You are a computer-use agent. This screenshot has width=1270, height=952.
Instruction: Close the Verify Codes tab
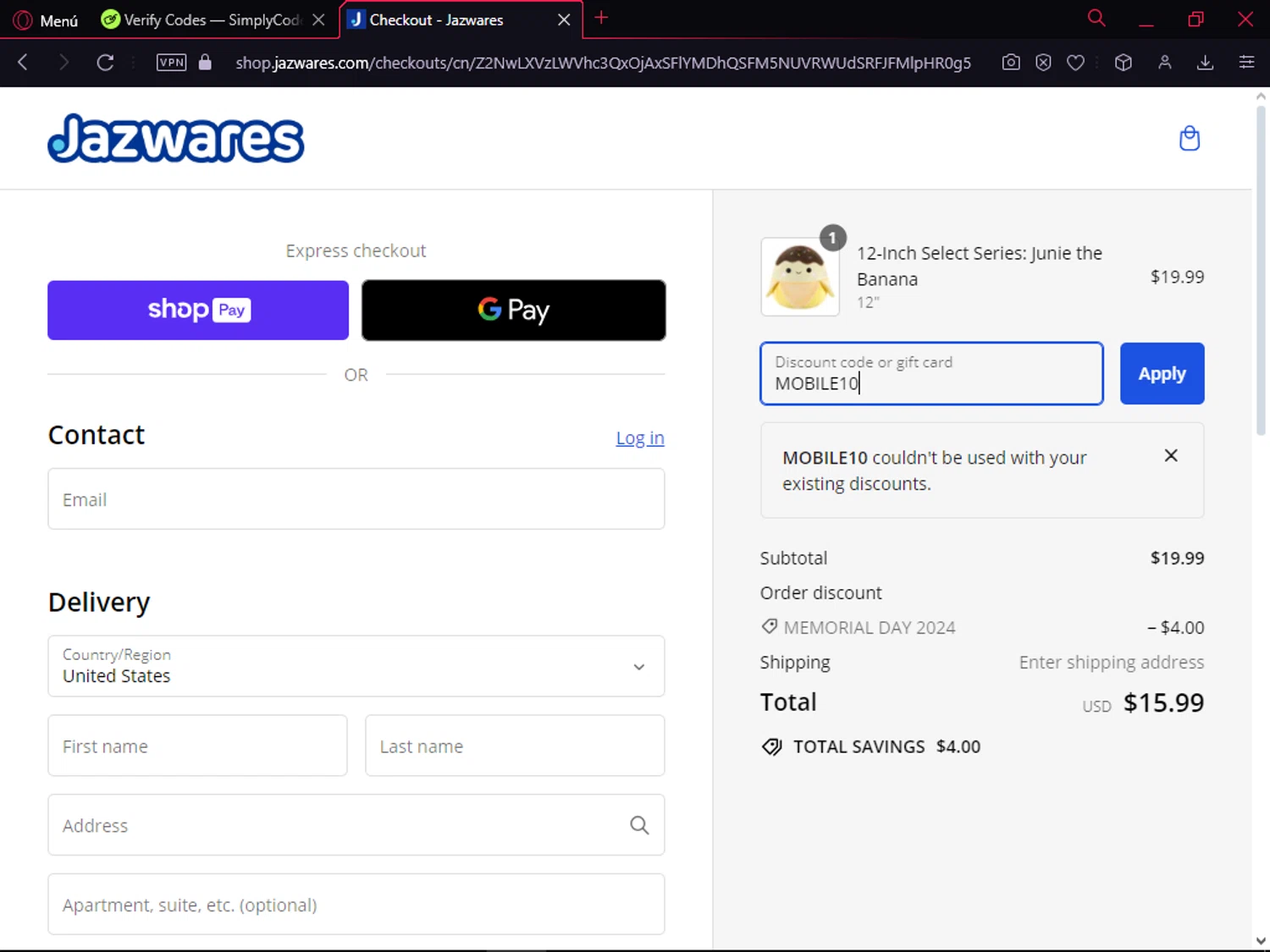pyautogui.click(x=318, y=19)
